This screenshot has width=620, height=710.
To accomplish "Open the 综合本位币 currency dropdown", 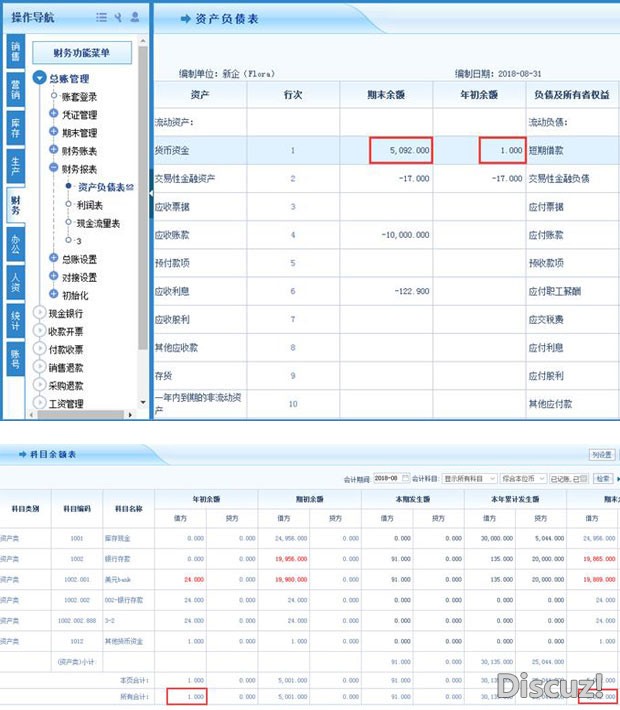I will pos(523,478).
